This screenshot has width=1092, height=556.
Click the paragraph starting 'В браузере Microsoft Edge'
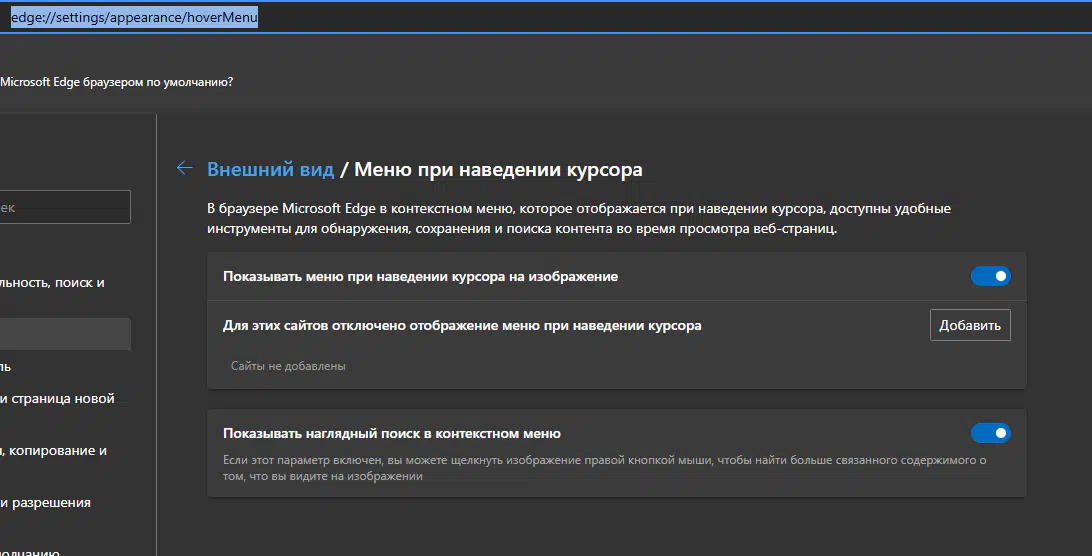(x=579, y=218)
